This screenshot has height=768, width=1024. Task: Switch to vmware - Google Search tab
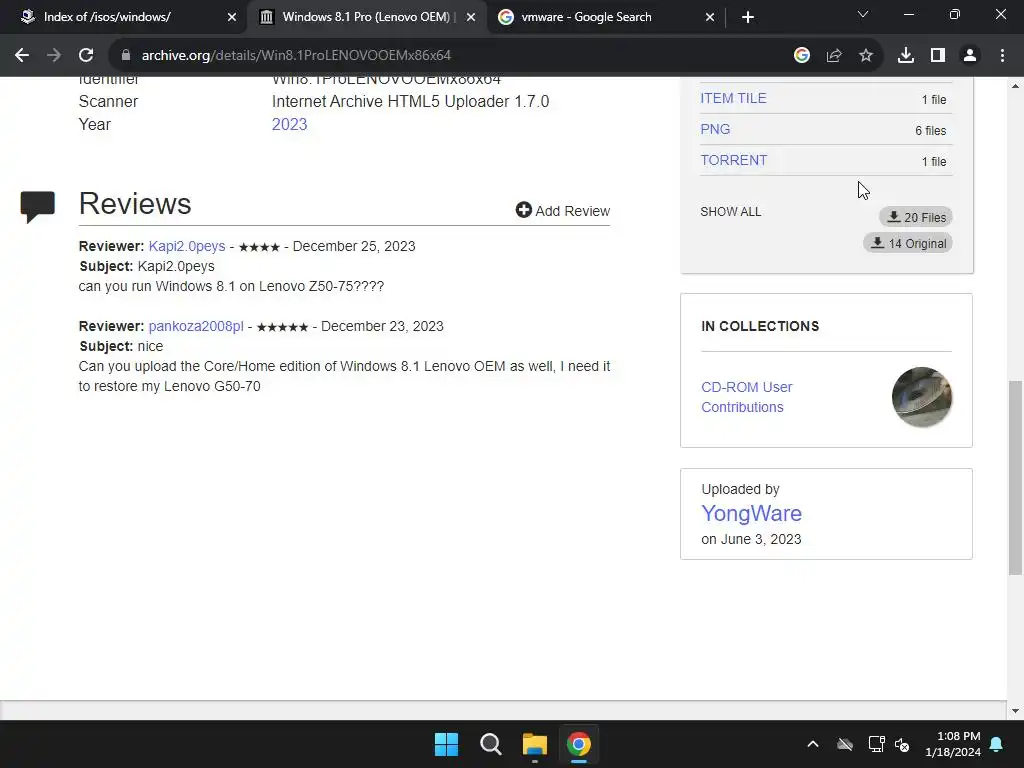[x=586, y=17]
